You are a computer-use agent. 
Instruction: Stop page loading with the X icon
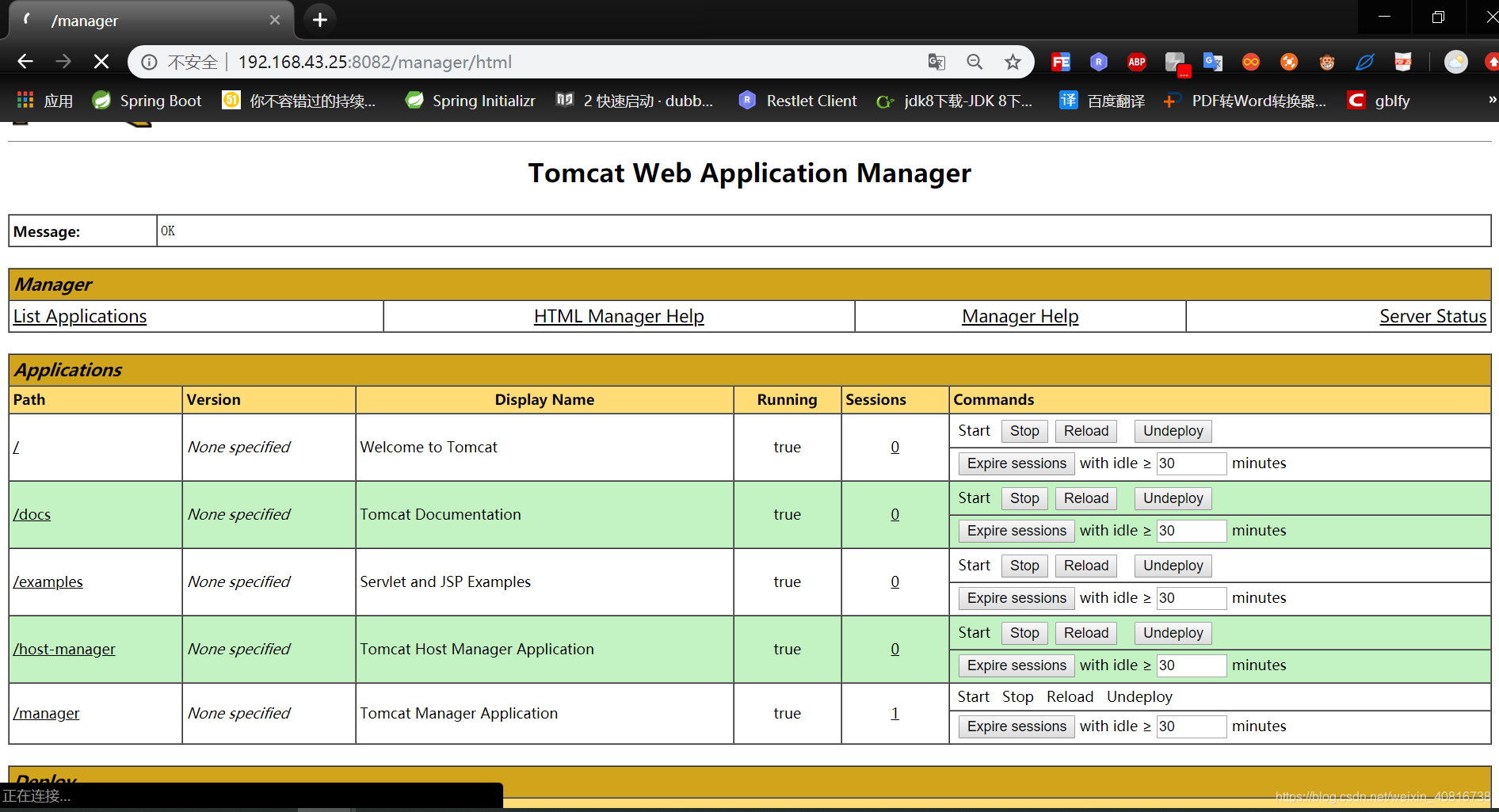pyautogui.click(x=101, y=62)
